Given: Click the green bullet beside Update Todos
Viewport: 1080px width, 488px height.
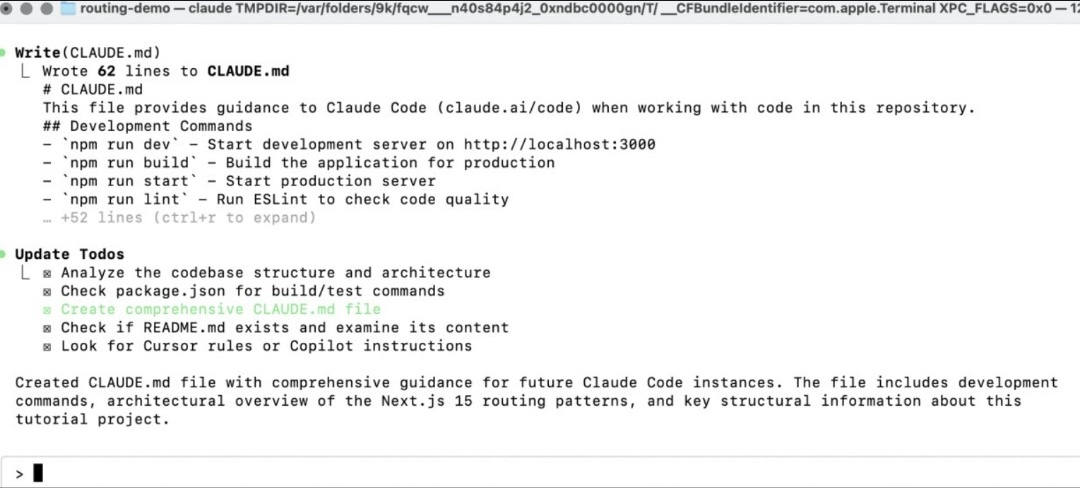Looking at the screenshot, I should pyautogui.click(x=3, y=254).
